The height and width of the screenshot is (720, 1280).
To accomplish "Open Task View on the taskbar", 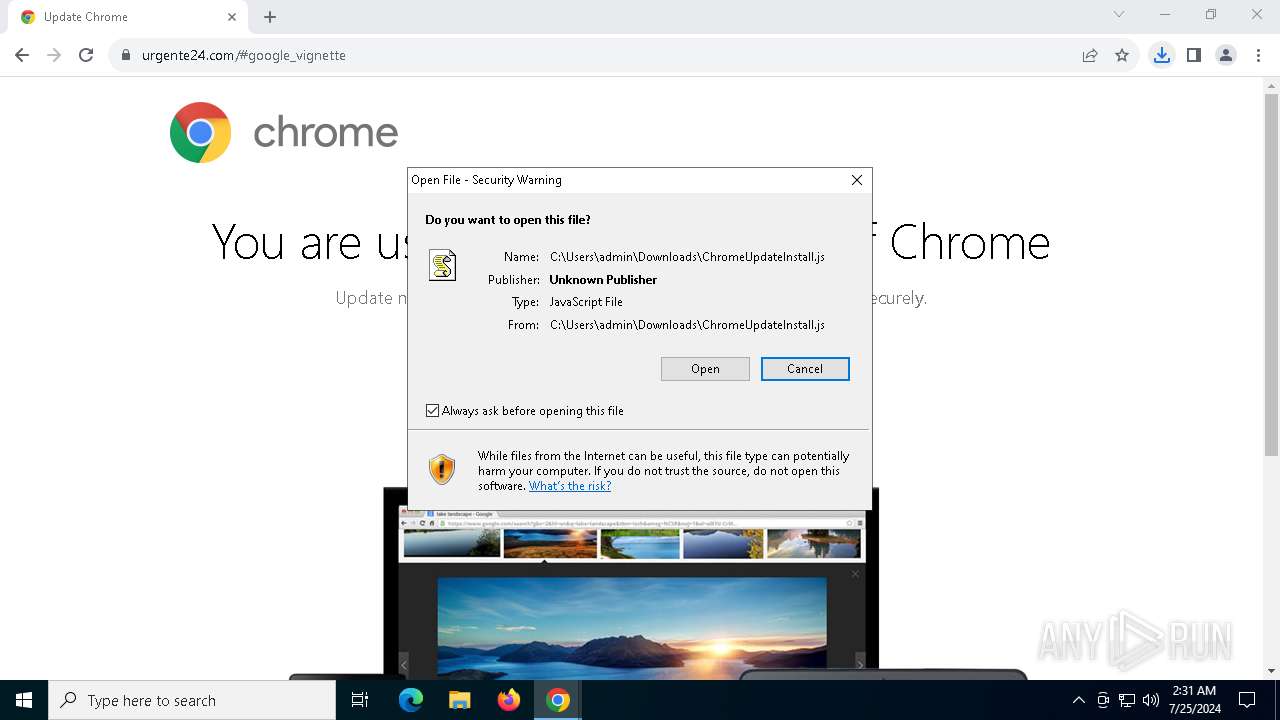I will click(x=361, y=700).
